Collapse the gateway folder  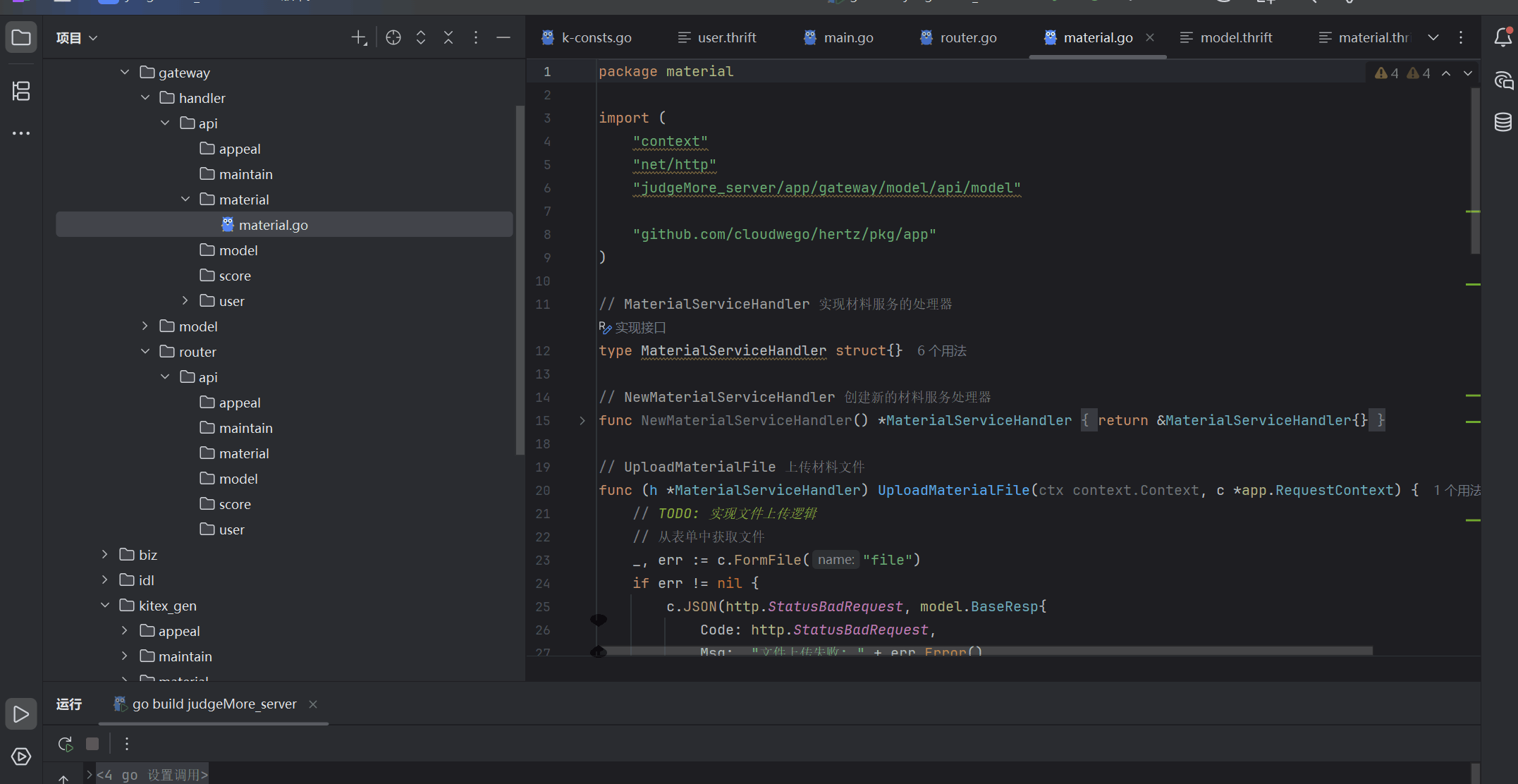coord(125,73)
